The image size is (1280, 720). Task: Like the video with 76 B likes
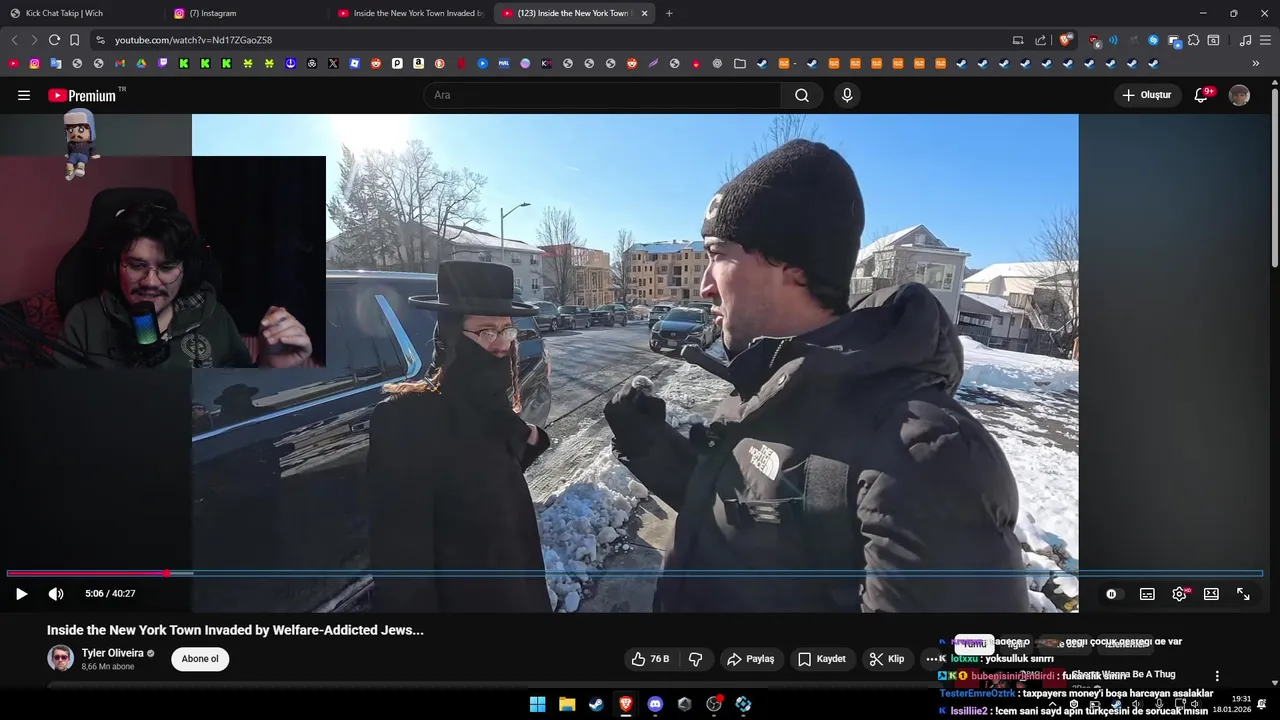tap(650, 659)
